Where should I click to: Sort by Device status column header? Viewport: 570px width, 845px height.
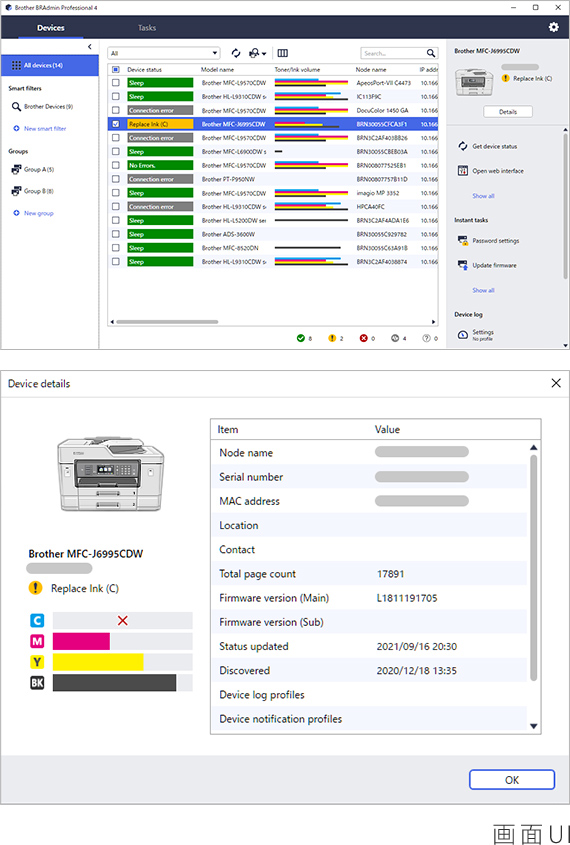pos(144,70)
